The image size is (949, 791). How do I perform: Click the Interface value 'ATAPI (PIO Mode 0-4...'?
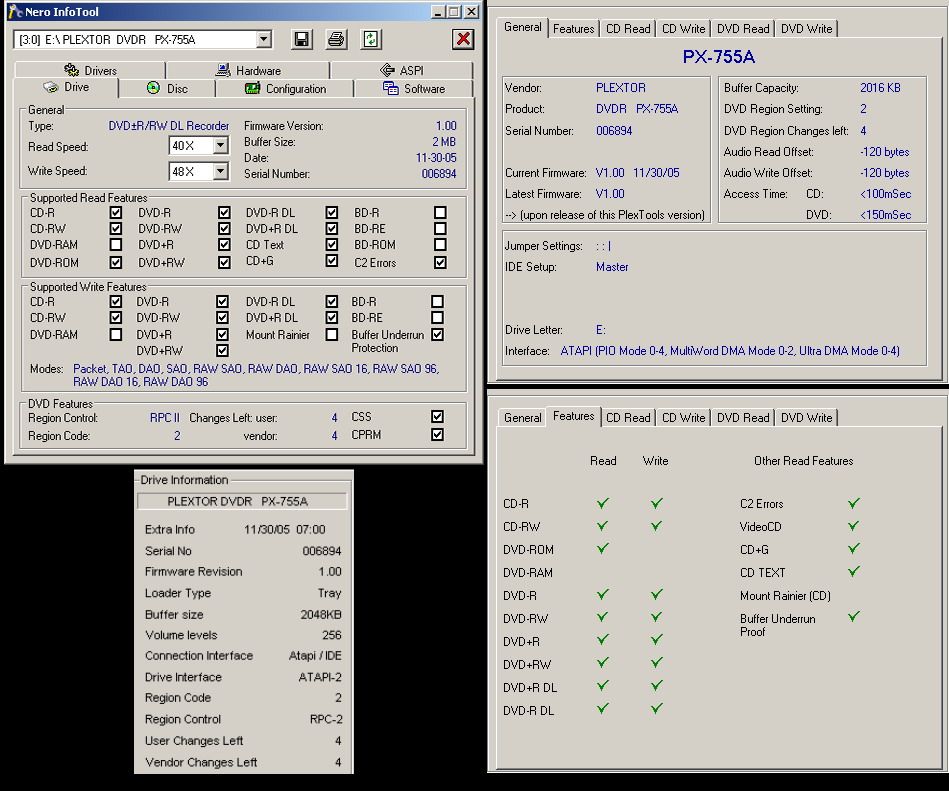730,351
